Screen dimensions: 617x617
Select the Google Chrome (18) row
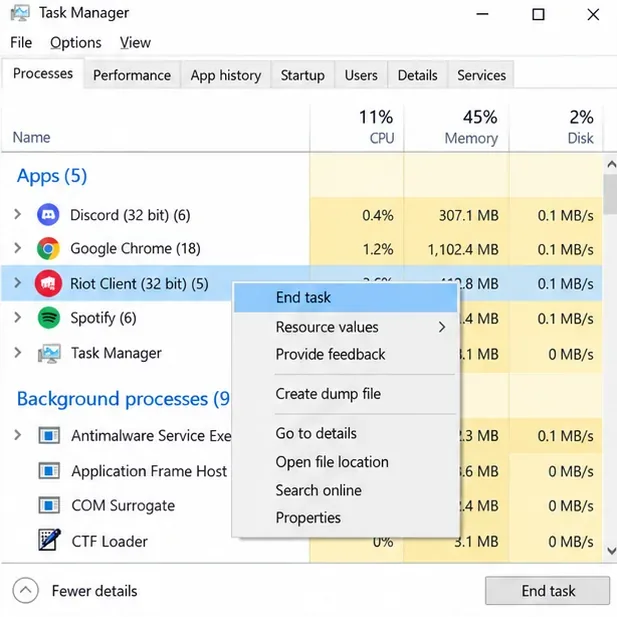301,249
